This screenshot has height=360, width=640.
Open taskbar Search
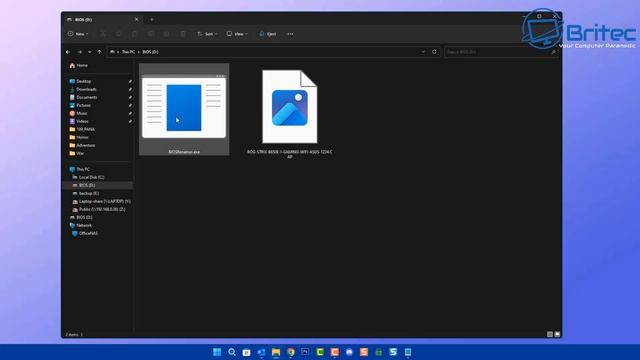coord(232,352)
